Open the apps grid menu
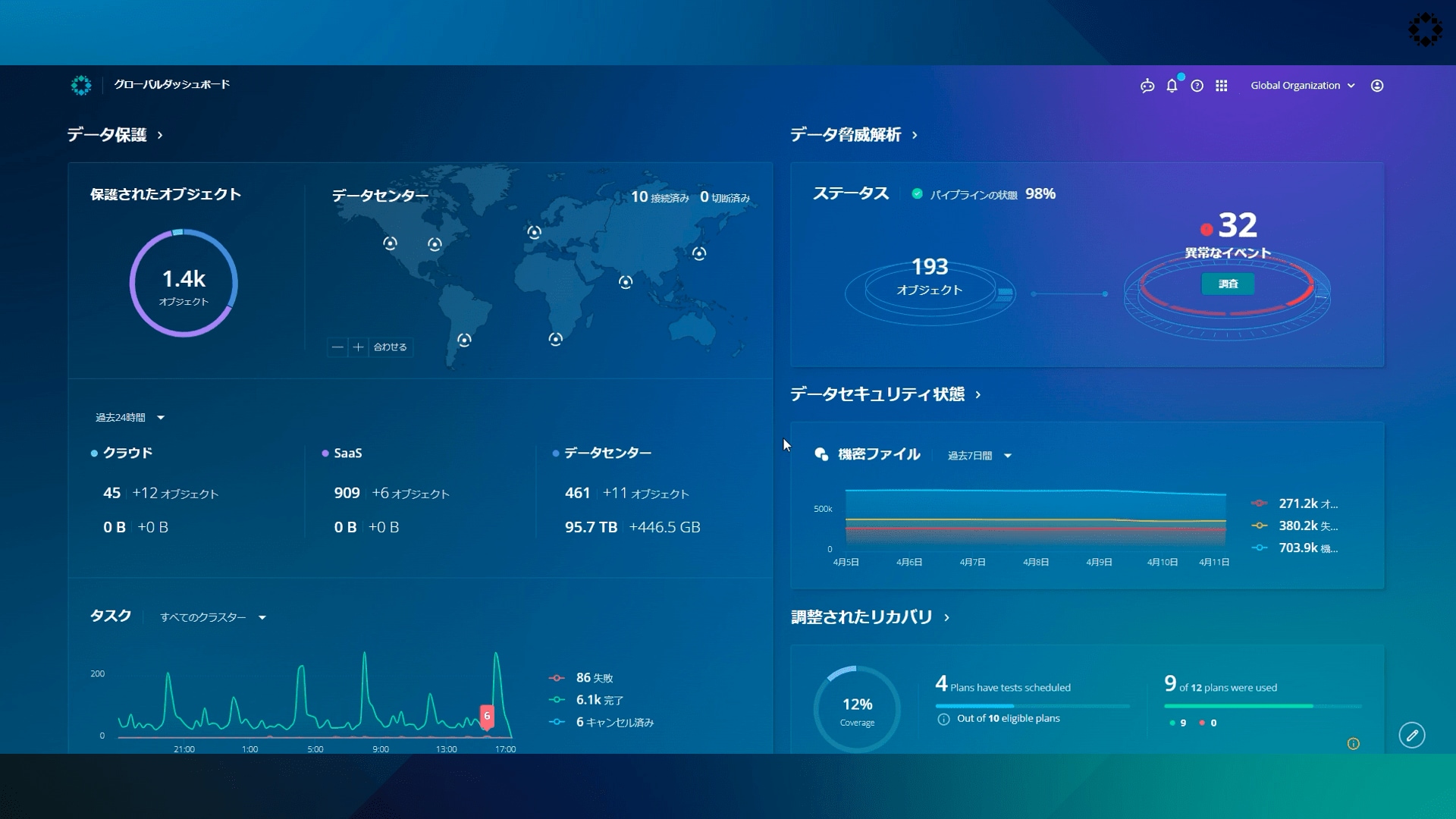 coord(1221,86)
